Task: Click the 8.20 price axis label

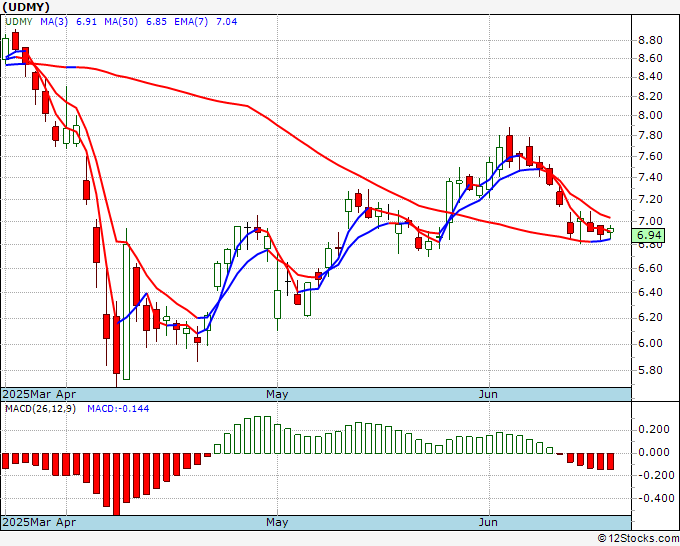Action: 650,96
